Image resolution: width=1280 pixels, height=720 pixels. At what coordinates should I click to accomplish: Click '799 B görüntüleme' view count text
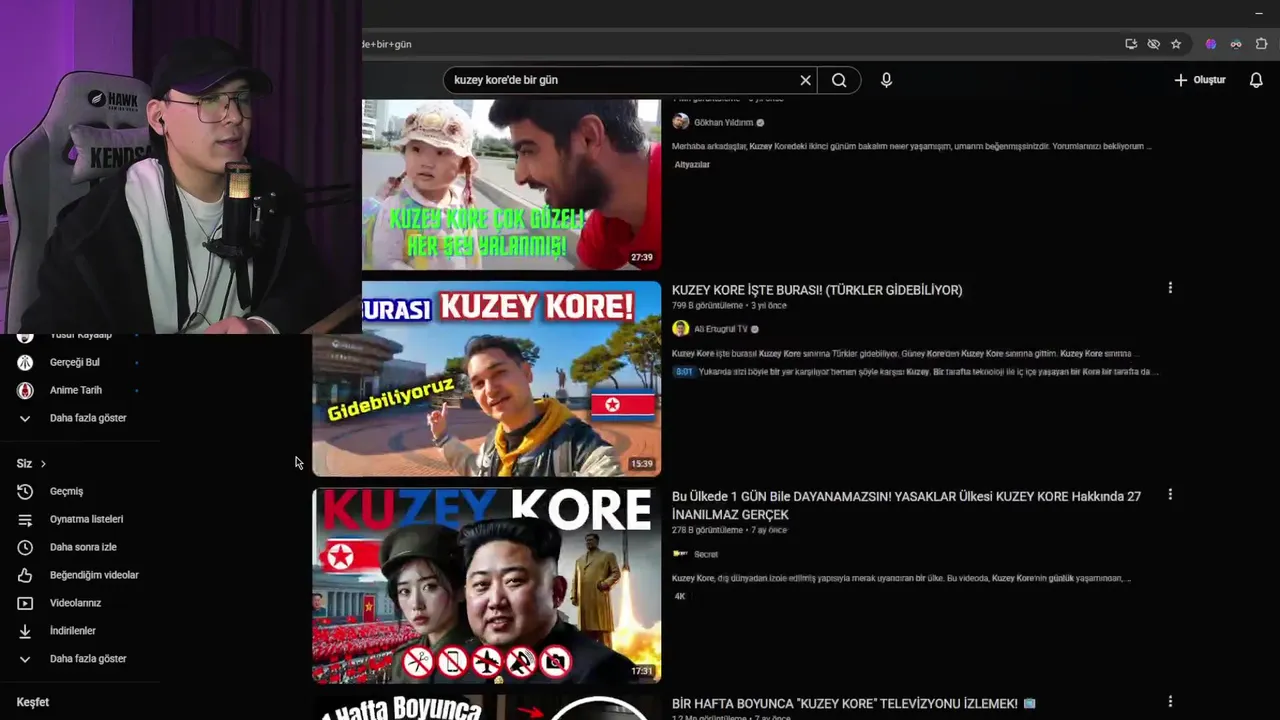pos(707,306)
